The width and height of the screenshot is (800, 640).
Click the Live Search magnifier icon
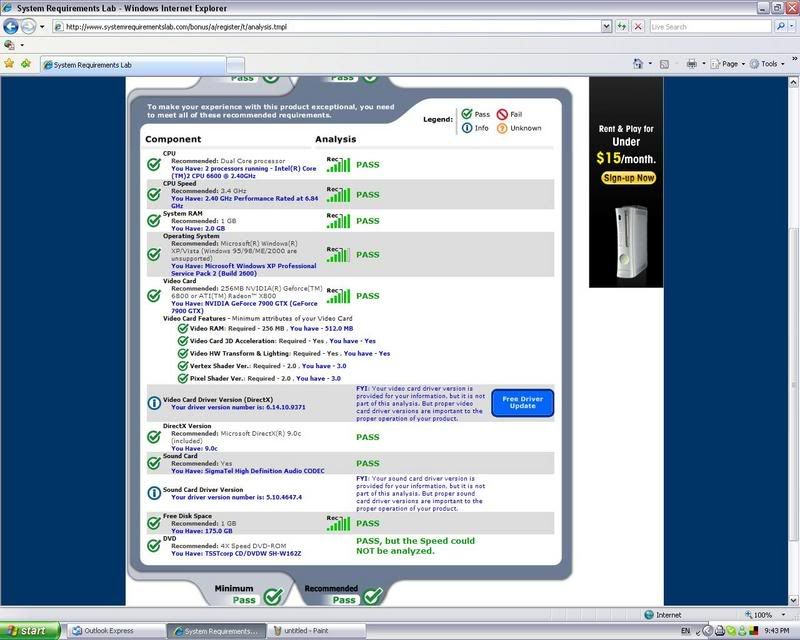[x=779, y=26]
